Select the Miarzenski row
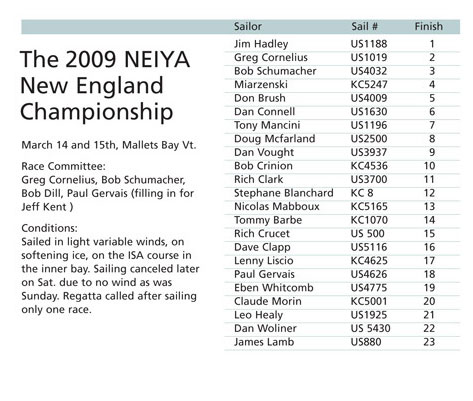The width and height of the screenshot is (473, 401). pyautogui.click(x=342, y=85)
